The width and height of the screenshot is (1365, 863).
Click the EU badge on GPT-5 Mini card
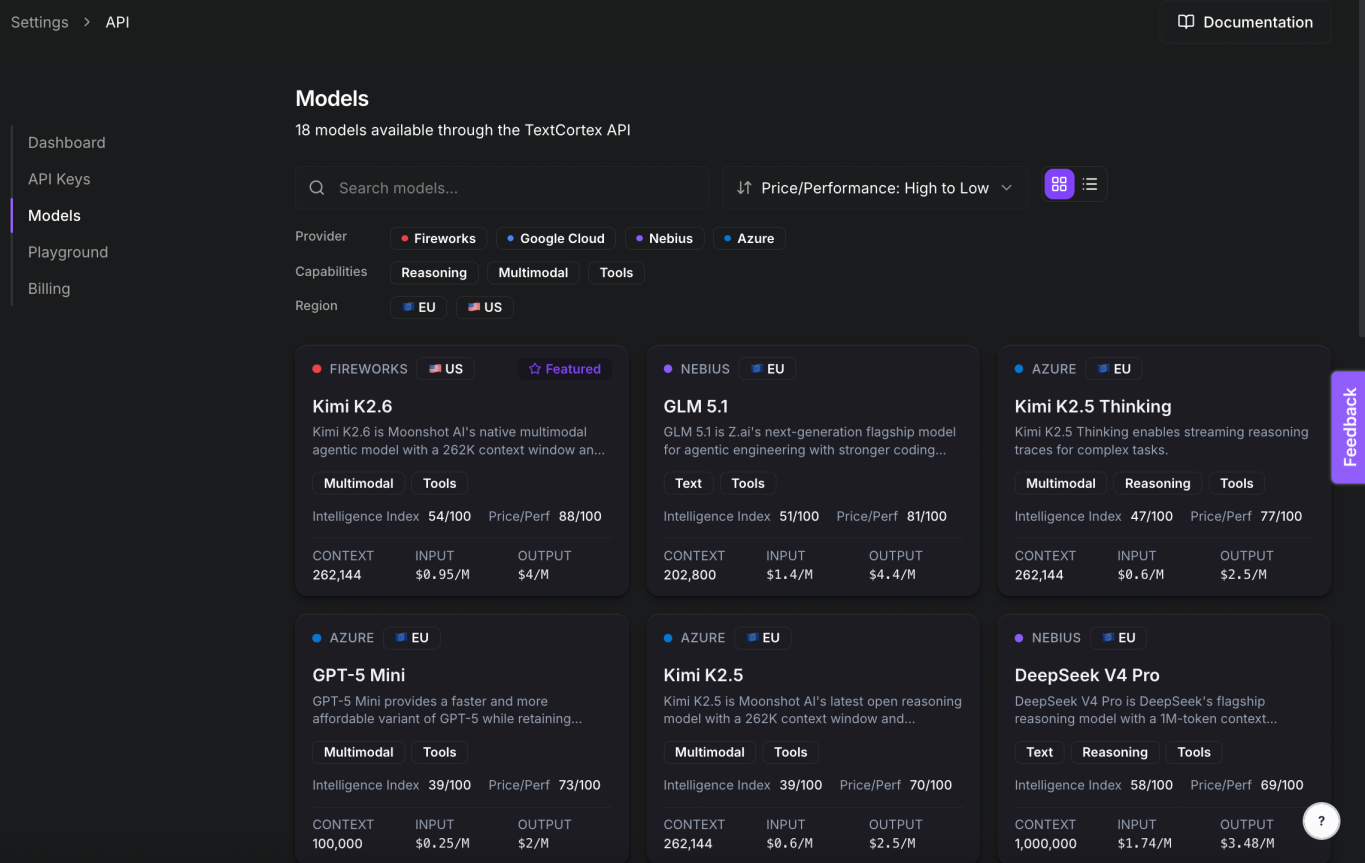[412, 638]
